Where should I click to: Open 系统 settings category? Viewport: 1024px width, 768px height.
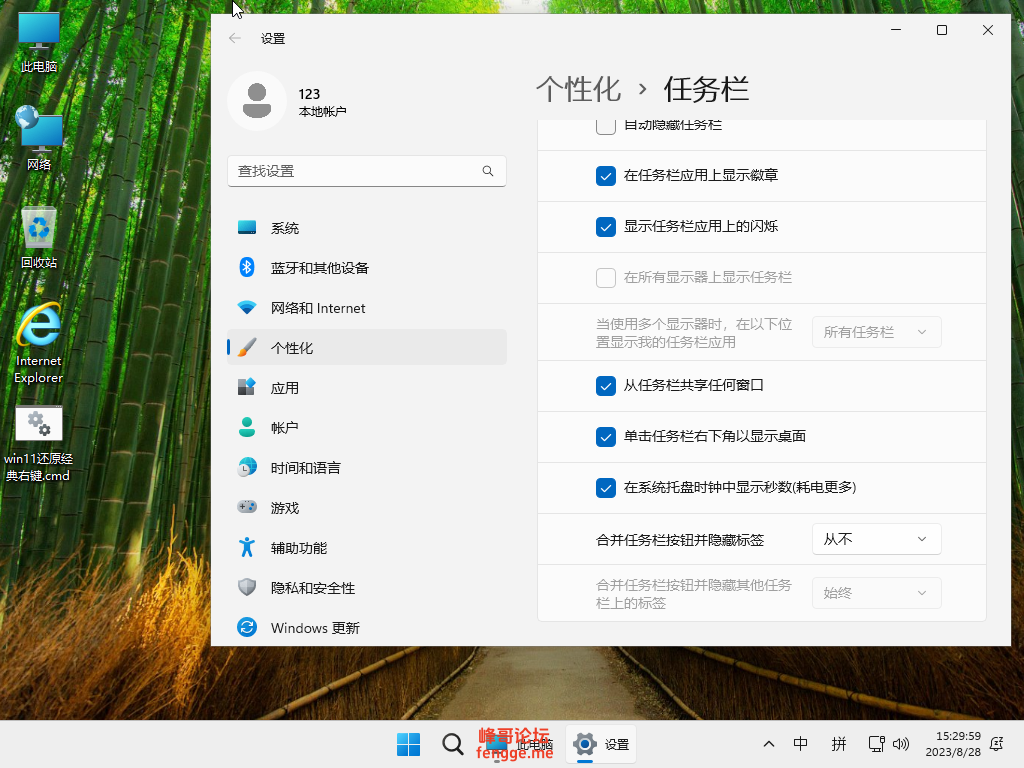pyautogui.click(x=367, y=228)
